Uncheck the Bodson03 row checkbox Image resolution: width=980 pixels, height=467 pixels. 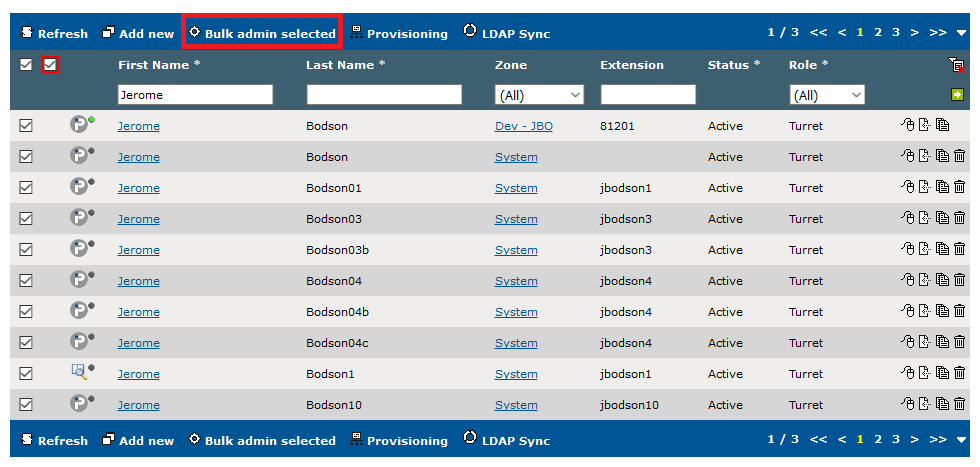coord(26,219)
